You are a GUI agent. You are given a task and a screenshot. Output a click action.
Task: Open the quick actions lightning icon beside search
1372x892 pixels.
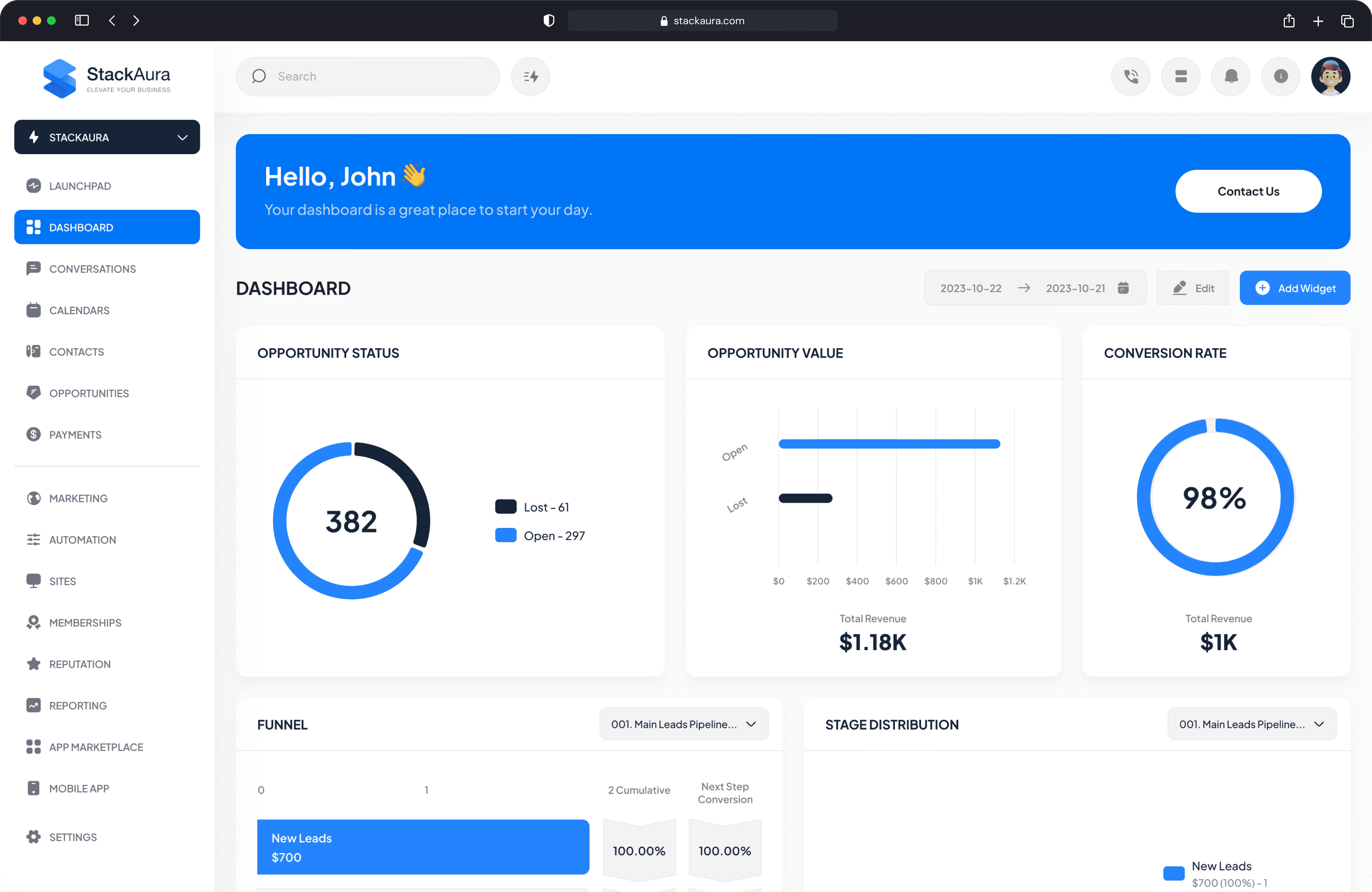tap(530, 76)
